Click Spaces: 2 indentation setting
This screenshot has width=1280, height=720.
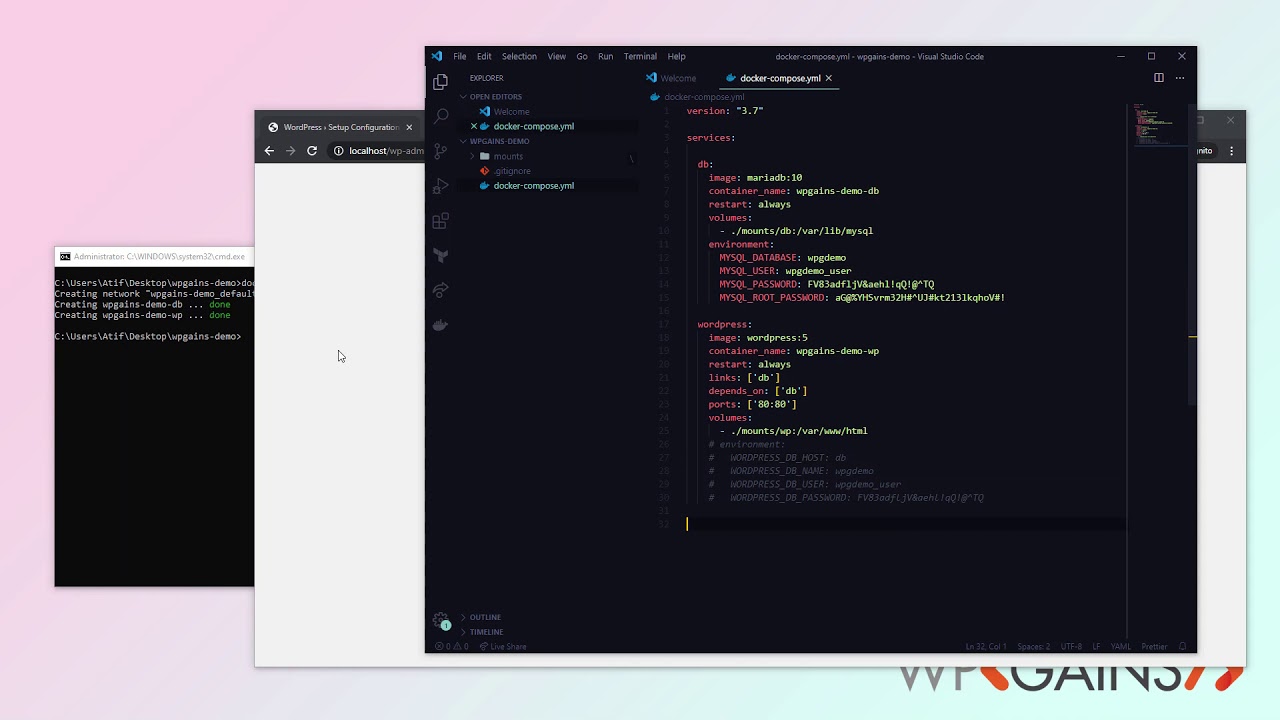pyautogui.click(x=1032, y=646)
